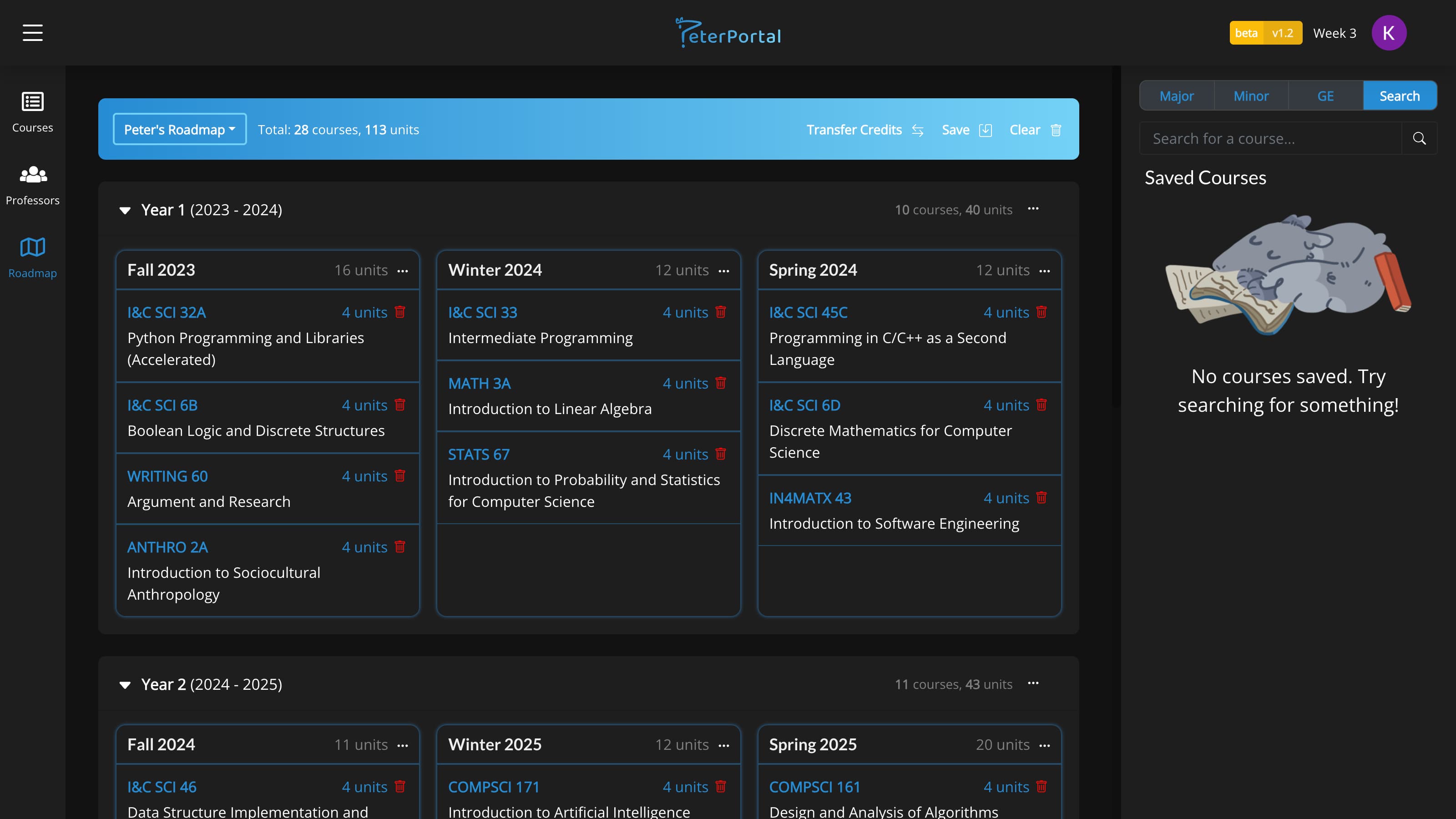Focus the Search for a course field
The height and width of the screenshot is (819, 1456).
[x=1269, y=138]
